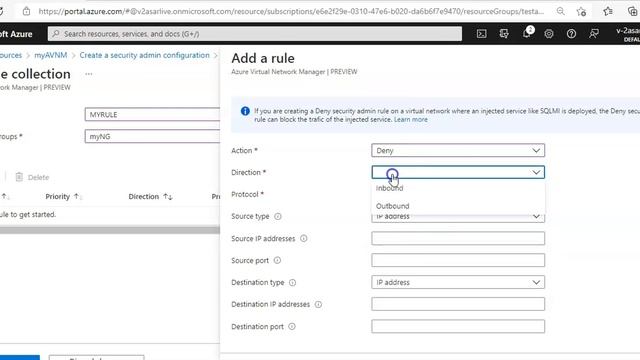
Task: Open the Learn more link in the info banner
Action: click(411, 120)
